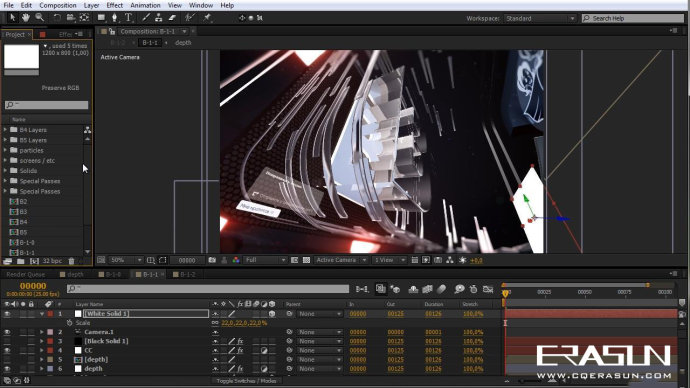Hide the depth layer number 6

(x=7, y=369)
